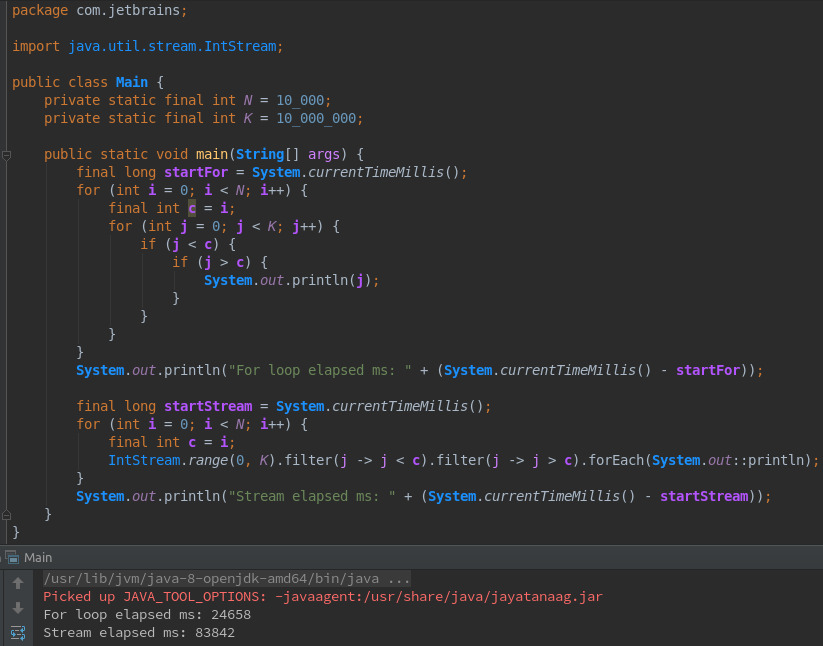Click the 10_000_000 value of constant K
The image size is (823, 646).
click(319, 118)
